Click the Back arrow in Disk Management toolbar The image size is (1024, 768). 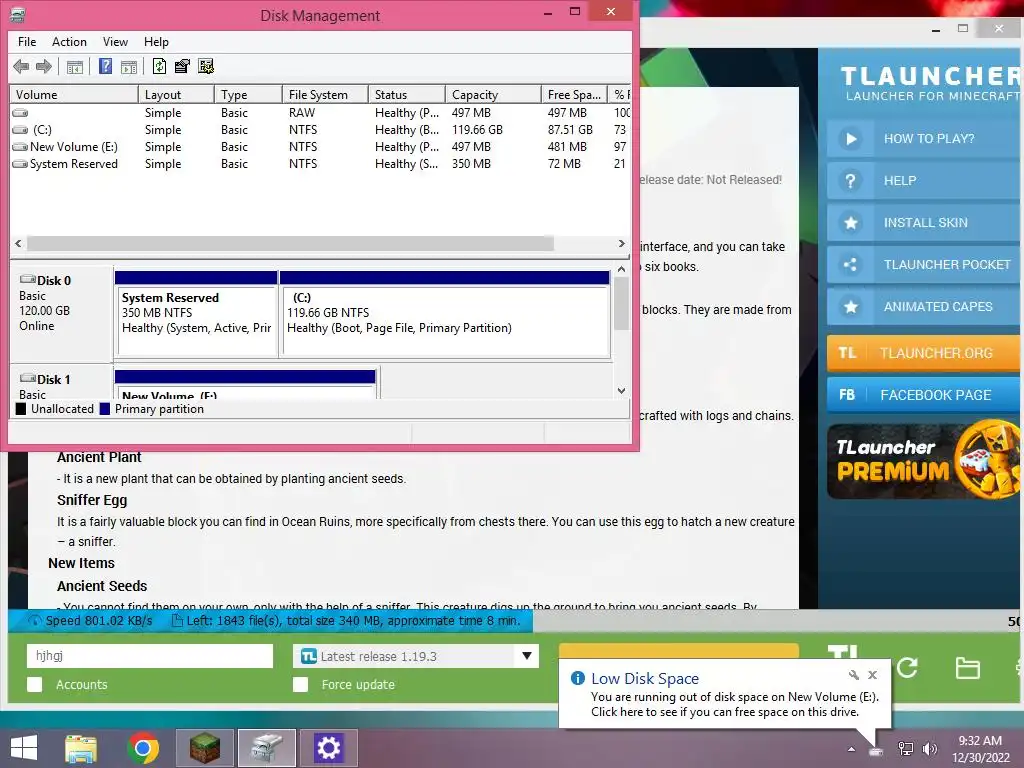pos(21,67)
